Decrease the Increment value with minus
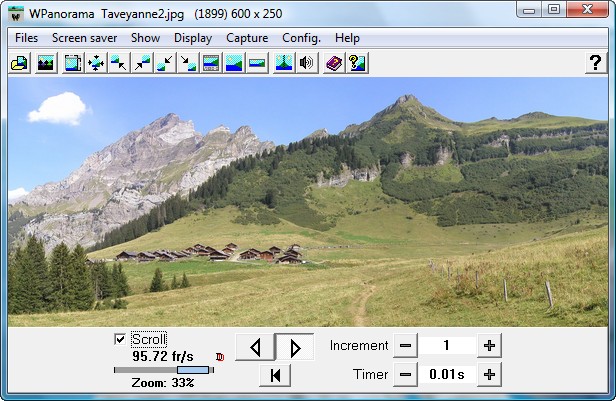 coord(405,346)
